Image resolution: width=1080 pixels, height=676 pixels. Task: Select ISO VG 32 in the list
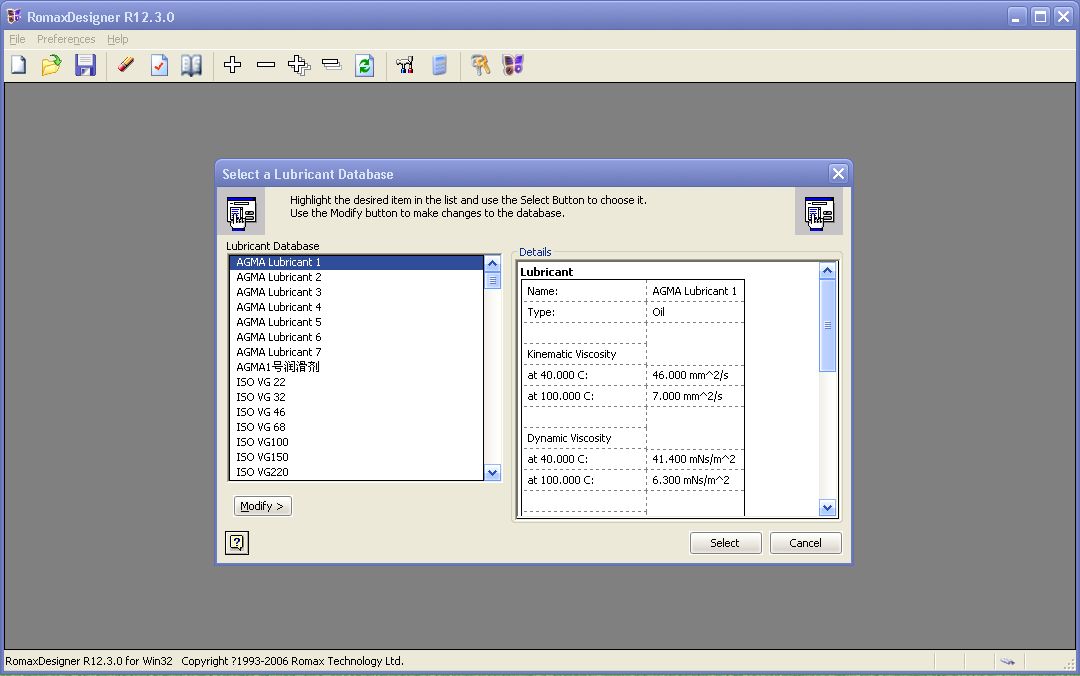pos(356,397)
